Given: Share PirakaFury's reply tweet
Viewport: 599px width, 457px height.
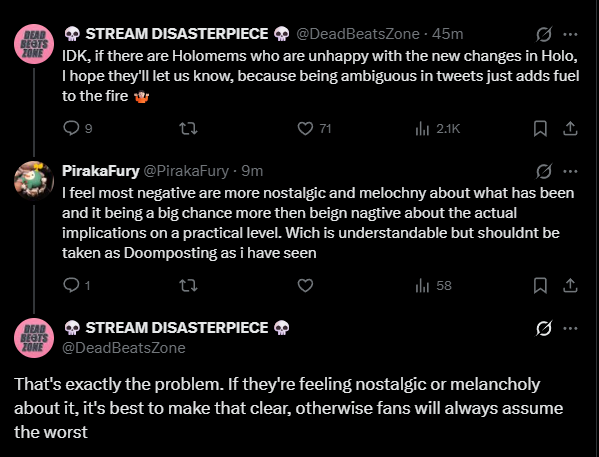Looking at the screenshot, I should tap(570, 285).
